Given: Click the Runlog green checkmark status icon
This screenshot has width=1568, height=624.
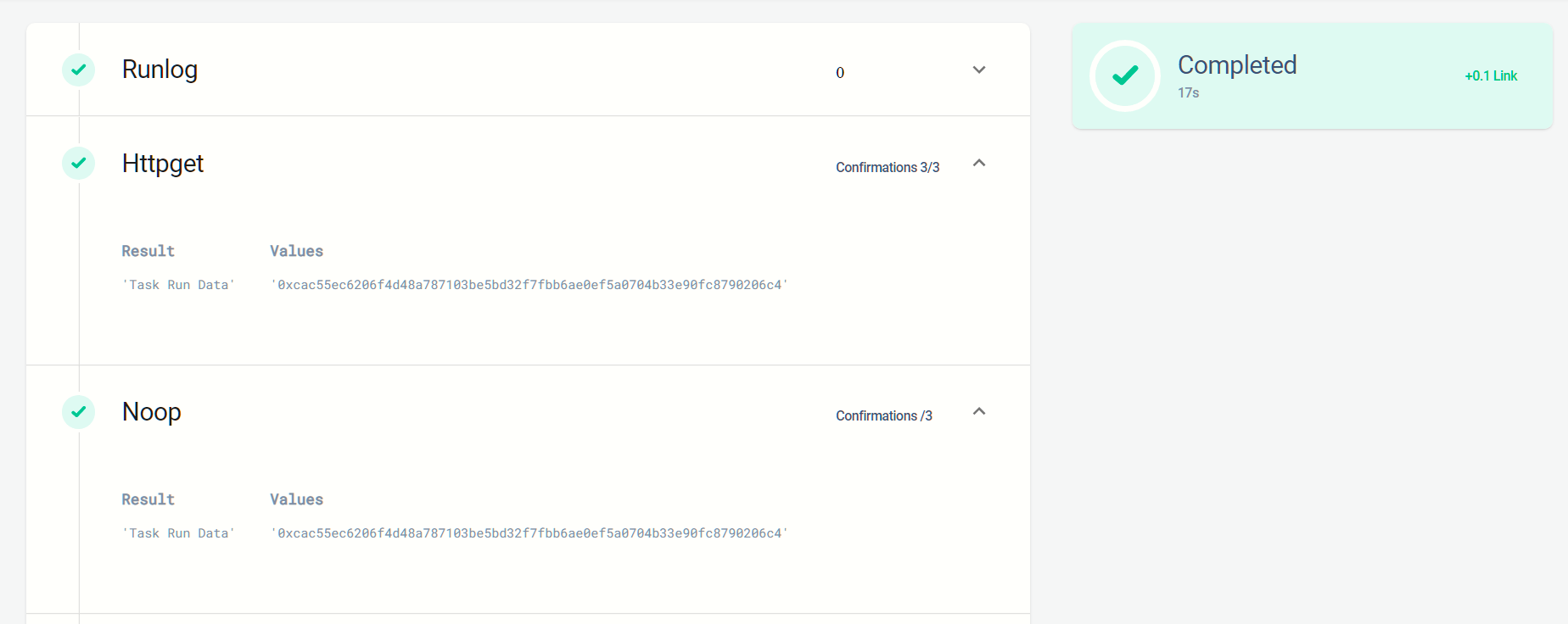Looking at the screenshot, I should (x=78, y=70).
